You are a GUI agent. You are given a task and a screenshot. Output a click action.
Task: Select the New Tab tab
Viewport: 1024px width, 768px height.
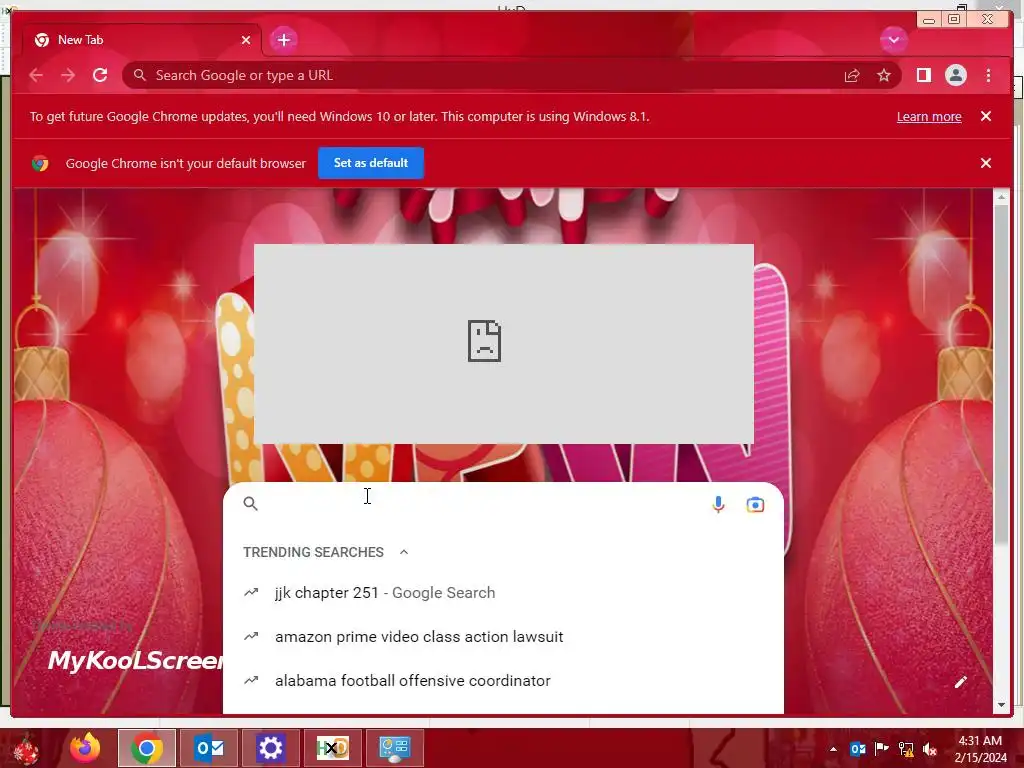pyautogui.click(x=142, y=40)
